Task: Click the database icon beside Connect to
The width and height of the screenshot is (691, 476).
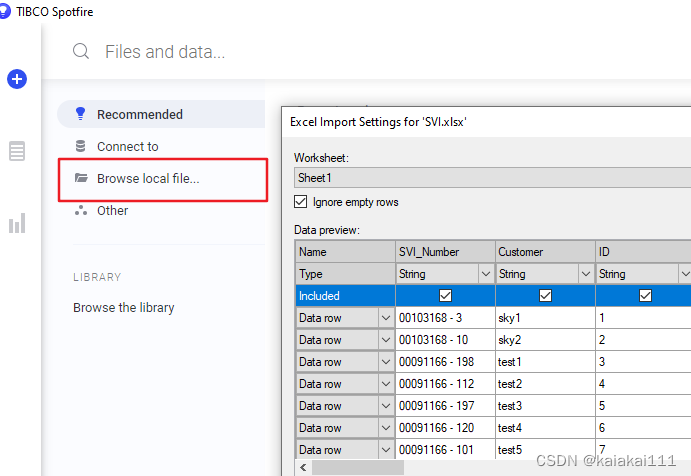Action: coord(80,146)
